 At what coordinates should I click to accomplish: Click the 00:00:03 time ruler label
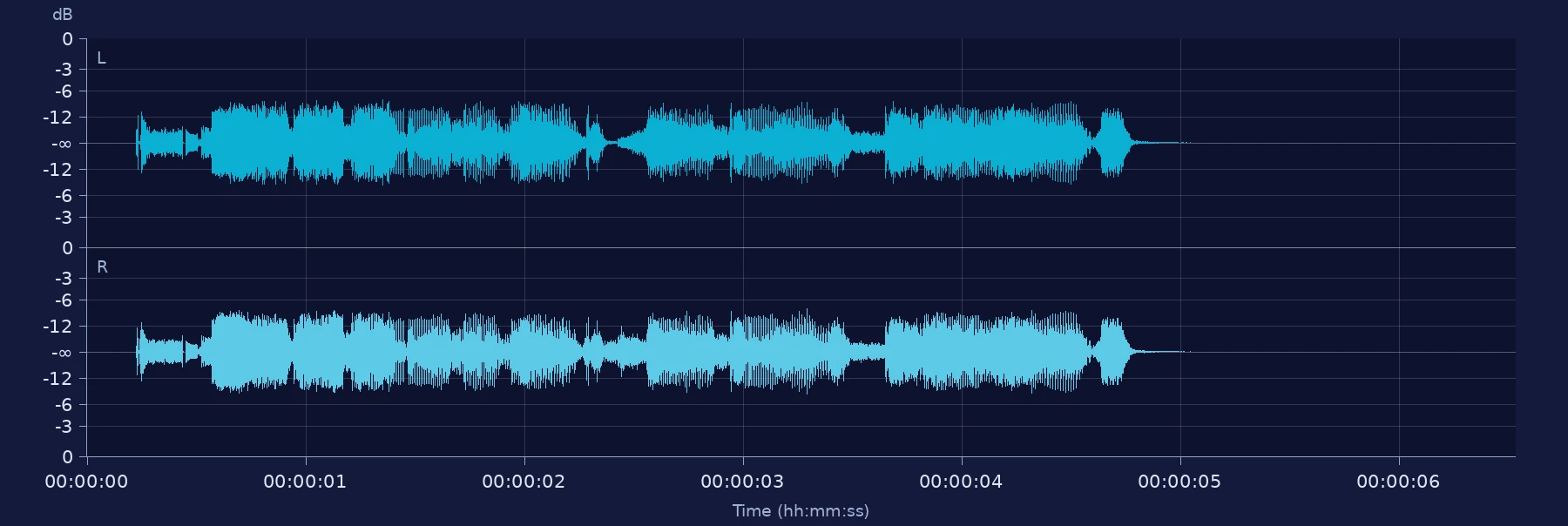pyautogui.click(x=742, y=482)
